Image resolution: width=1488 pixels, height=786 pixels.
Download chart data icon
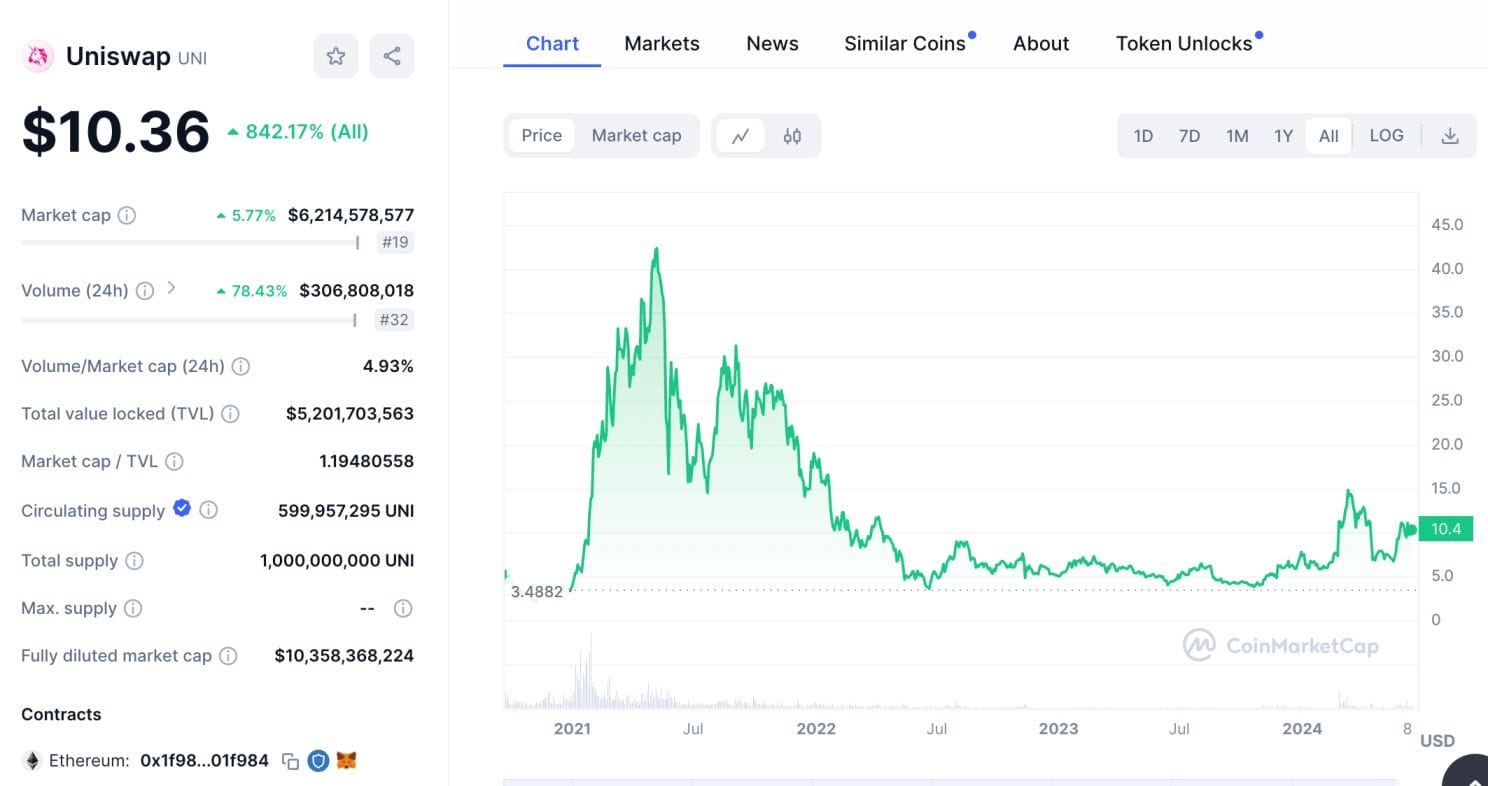(x=1450, y=136)
